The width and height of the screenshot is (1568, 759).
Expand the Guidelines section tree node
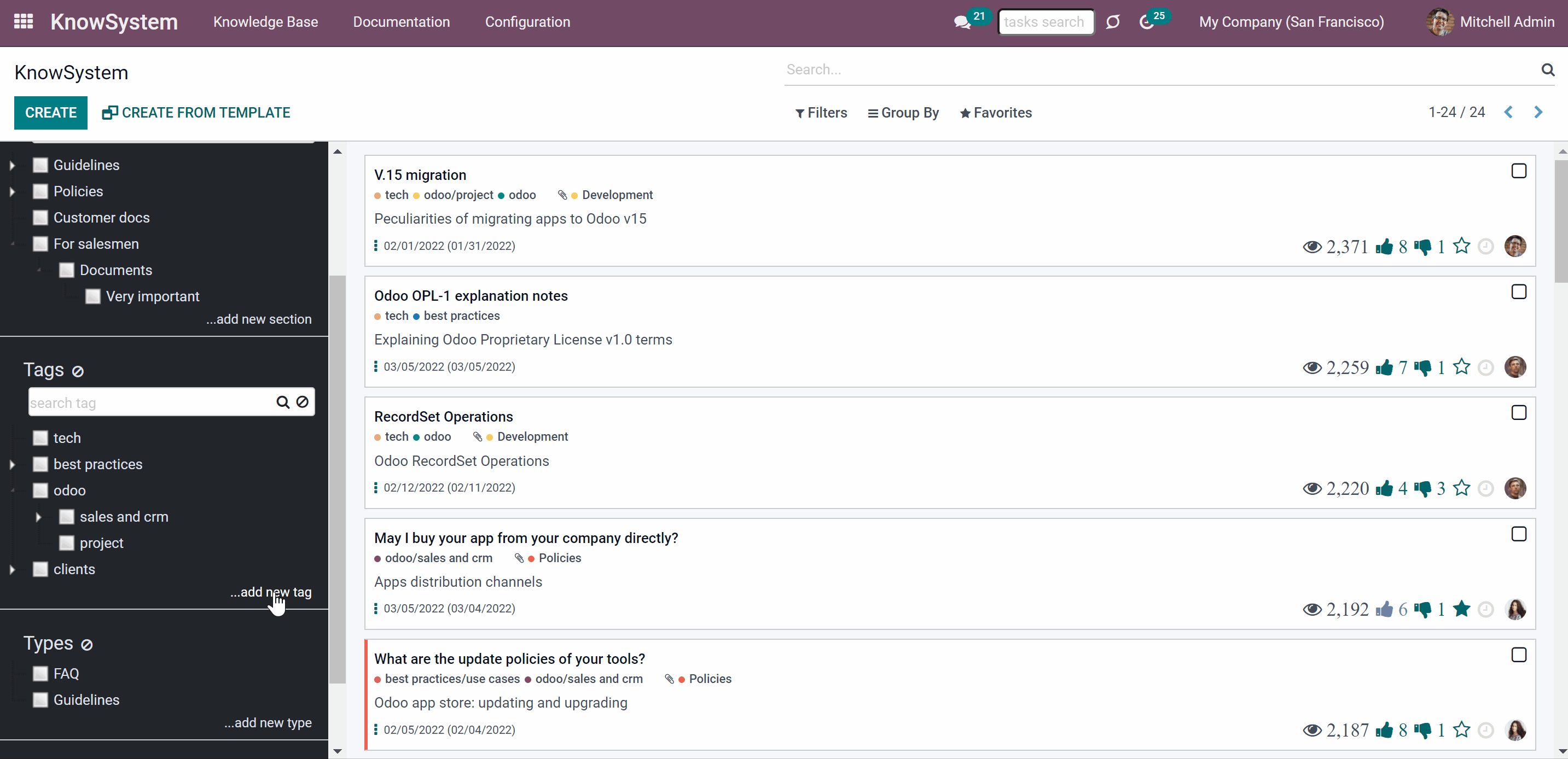[12, 166]
